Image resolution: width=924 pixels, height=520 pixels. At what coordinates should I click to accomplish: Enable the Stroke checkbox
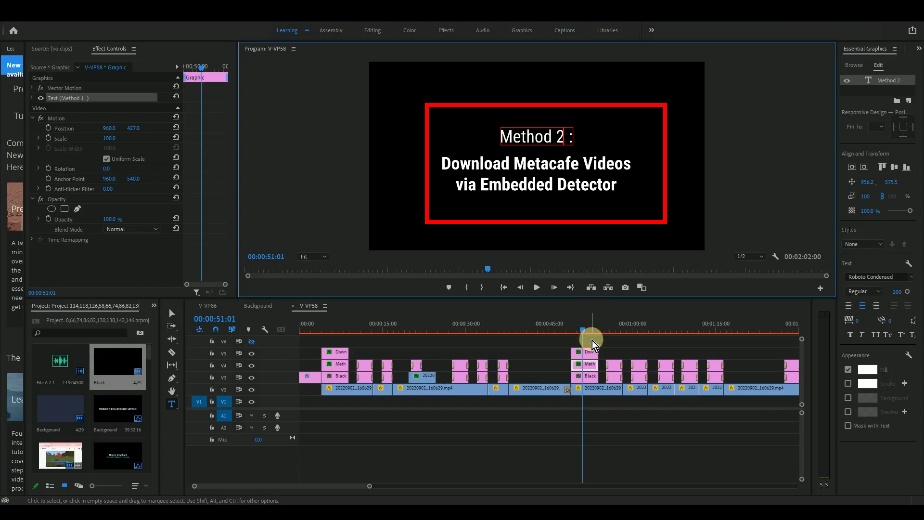[848, 384]
